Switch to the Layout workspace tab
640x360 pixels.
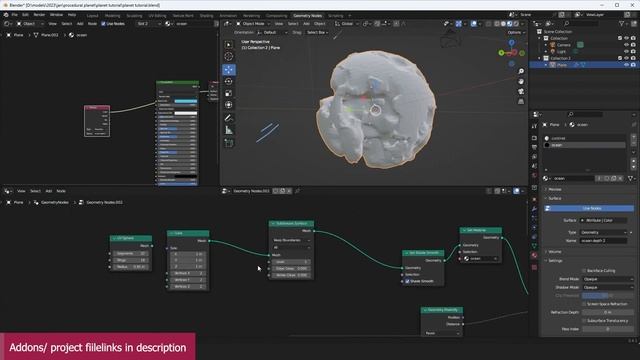(93, 16)
